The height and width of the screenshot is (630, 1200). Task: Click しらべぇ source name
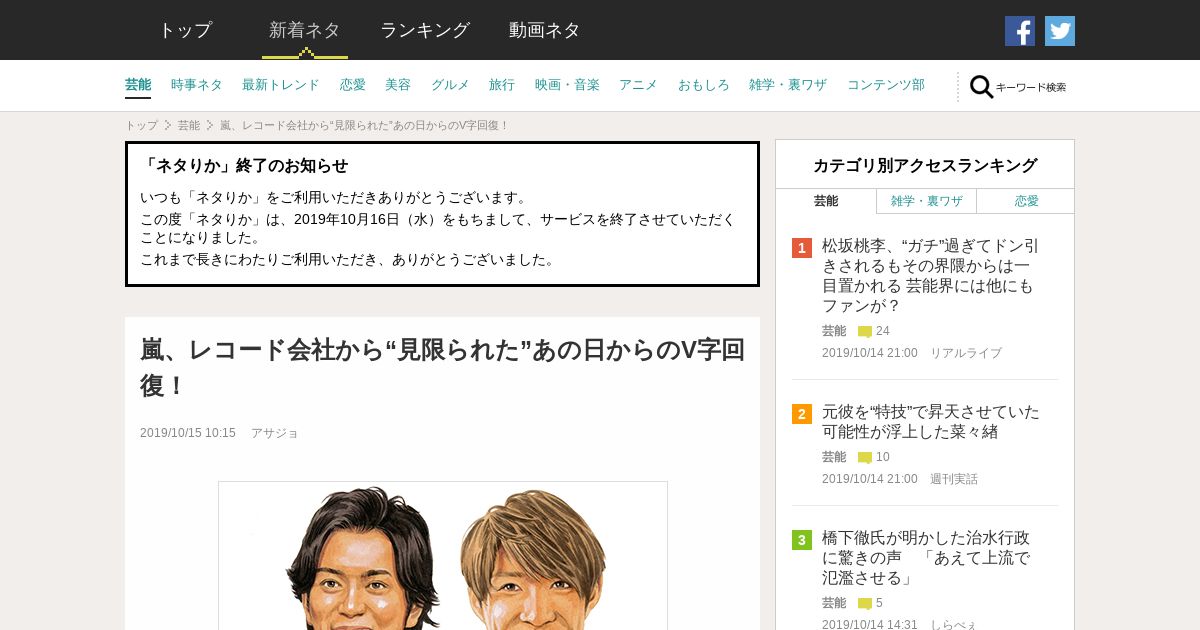[x=952, y=624]
